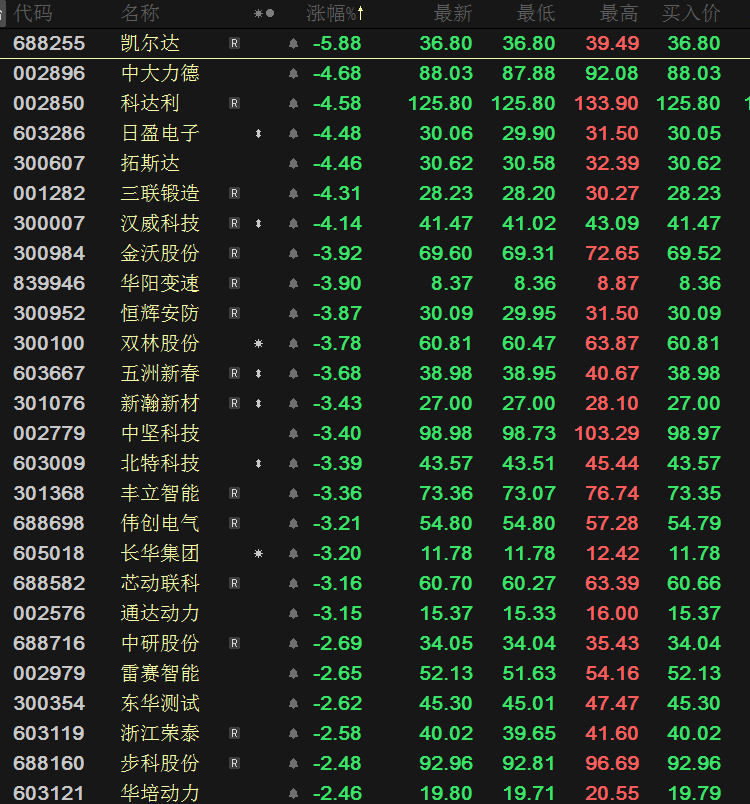
Task: Click the R badge on 步科股份 row
Action: [234, 763]
